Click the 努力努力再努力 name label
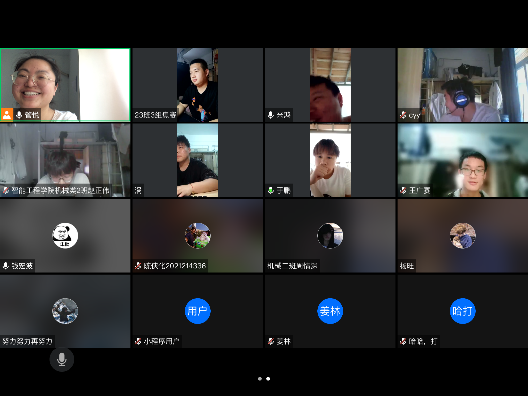This screenshot has height=396, width=528. 28,341
